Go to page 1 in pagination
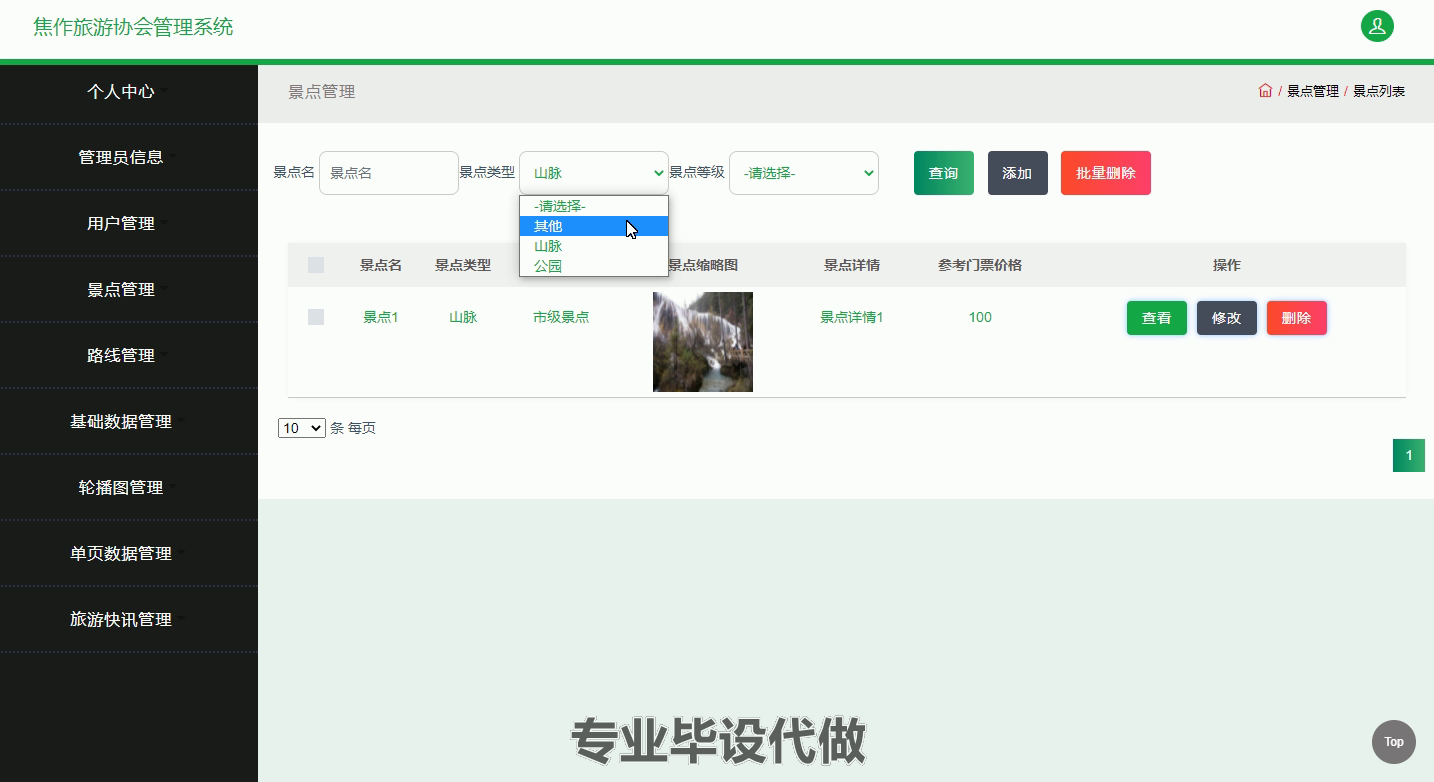Viewport: 1434px width, 782px height. pos(1409,455)
